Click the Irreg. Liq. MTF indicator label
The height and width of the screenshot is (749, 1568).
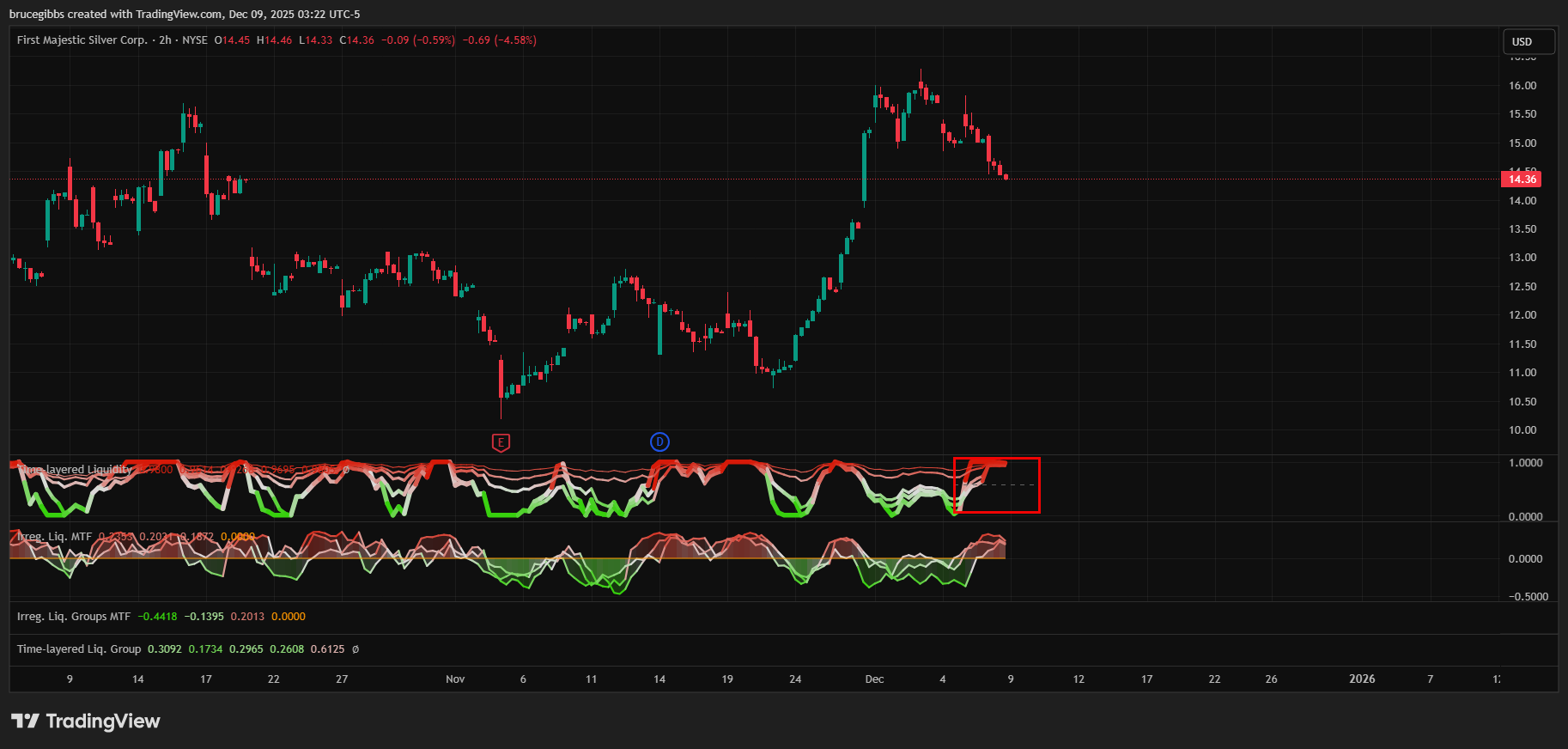(x=54, y=537)
